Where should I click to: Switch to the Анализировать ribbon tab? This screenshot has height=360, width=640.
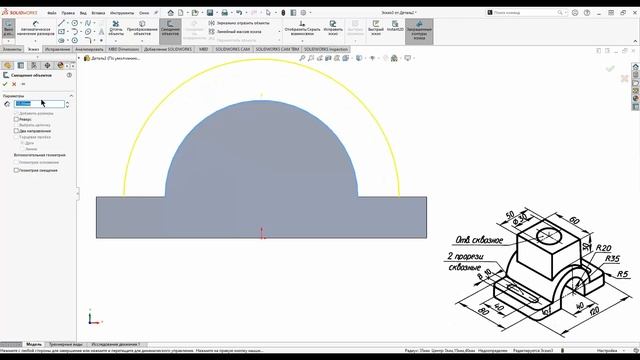(x=89, y=49)
